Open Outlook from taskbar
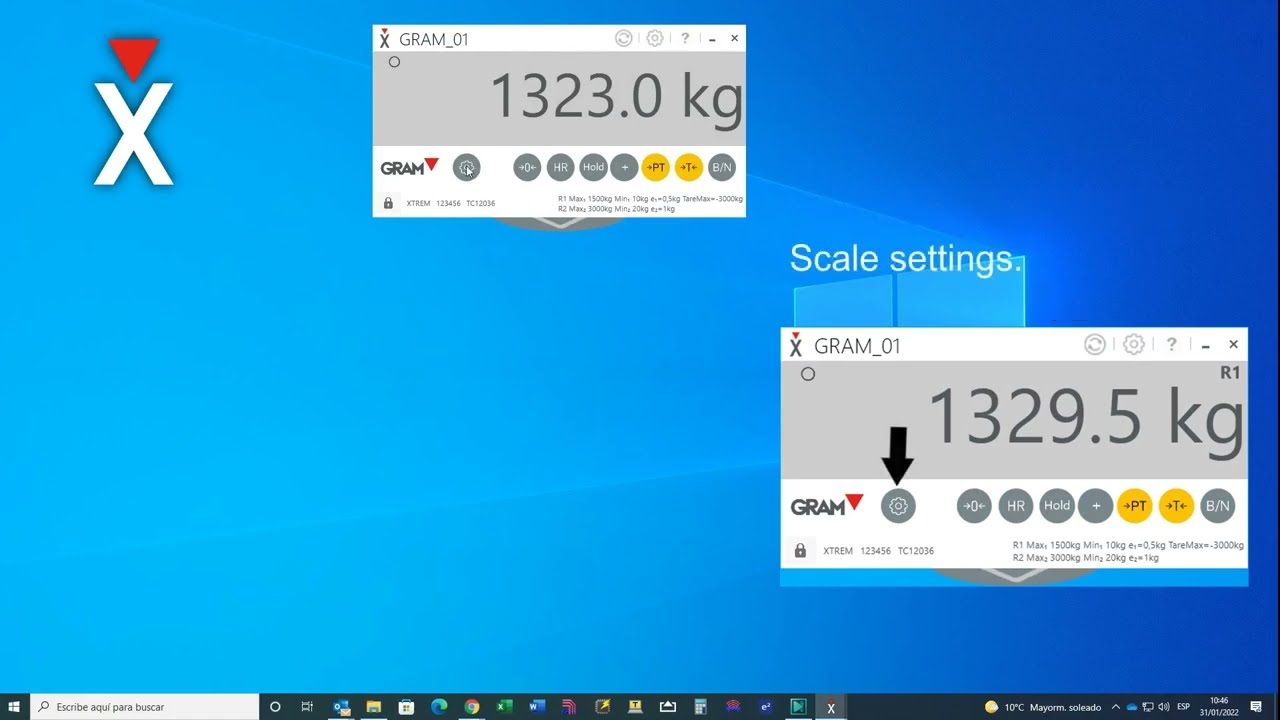The width and height of the screenshot is (1280, 720). pos(341,707)
